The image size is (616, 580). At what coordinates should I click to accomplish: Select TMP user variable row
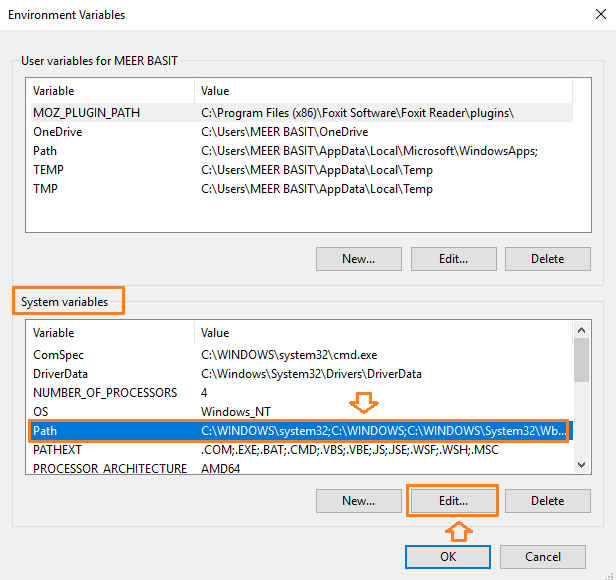pyautogui.click(x=46, y=189)
